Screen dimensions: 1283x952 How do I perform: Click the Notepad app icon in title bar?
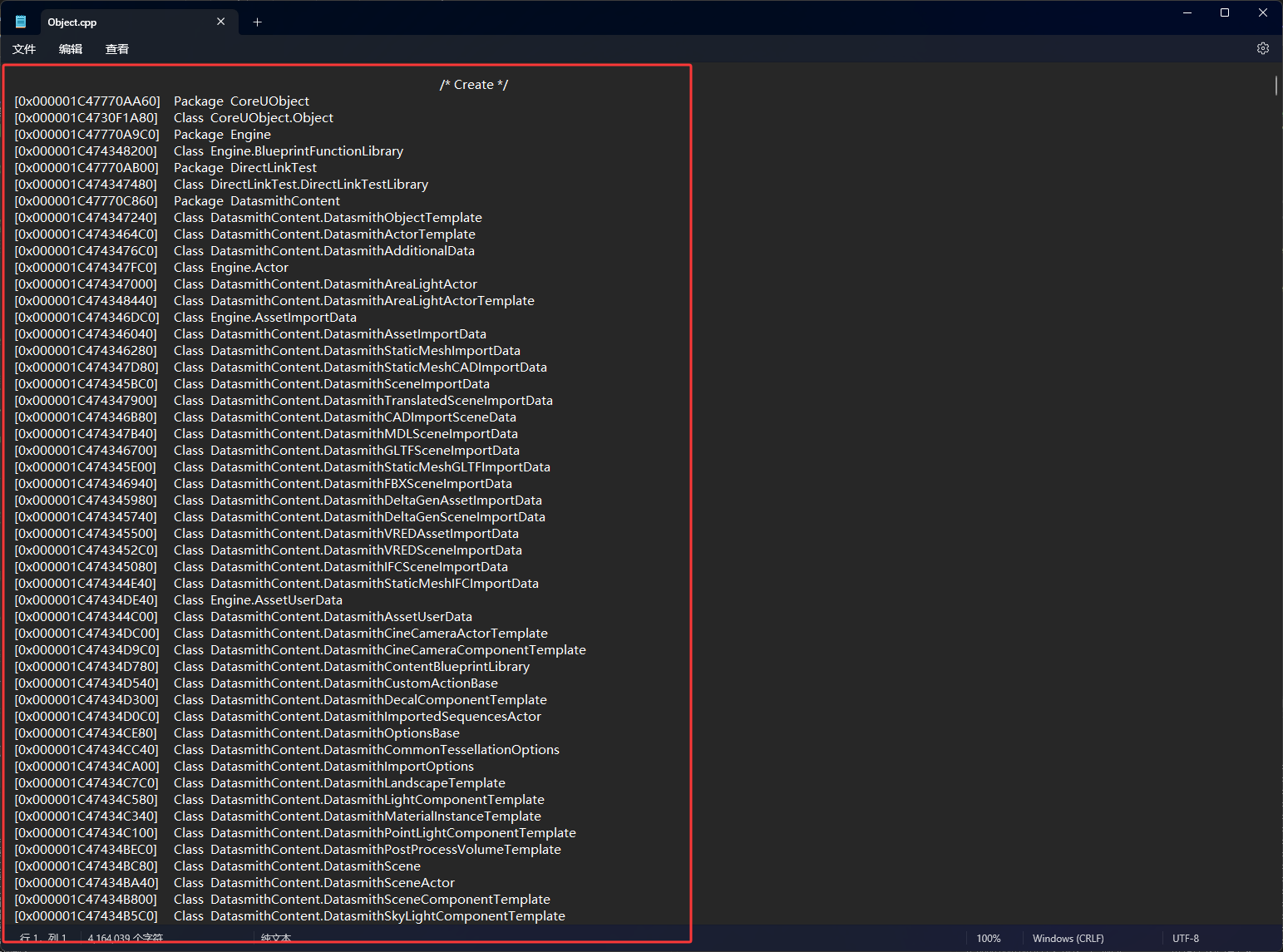(21, 22)
